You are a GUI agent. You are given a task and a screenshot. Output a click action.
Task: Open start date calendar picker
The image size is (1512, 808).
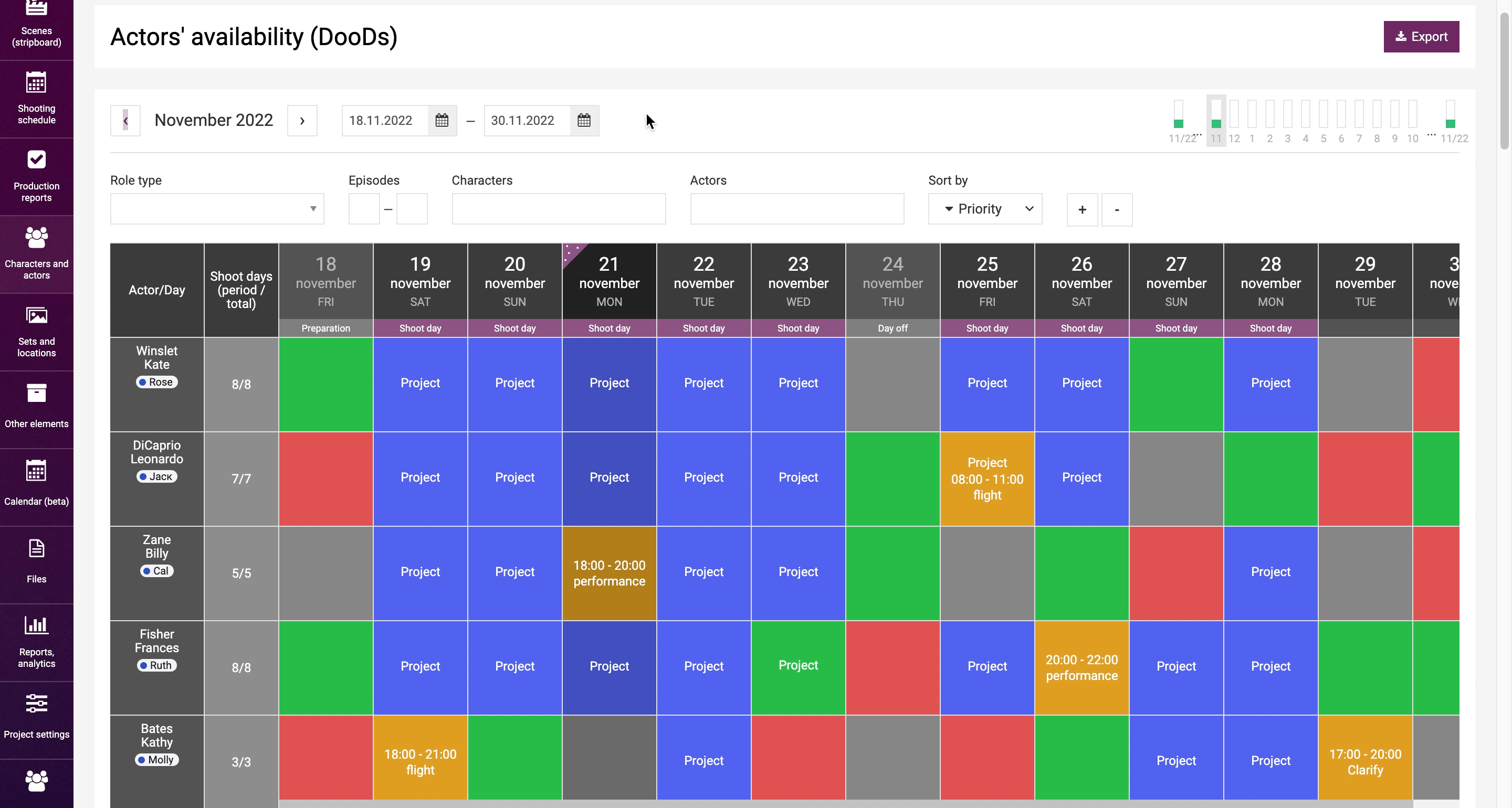442,121
